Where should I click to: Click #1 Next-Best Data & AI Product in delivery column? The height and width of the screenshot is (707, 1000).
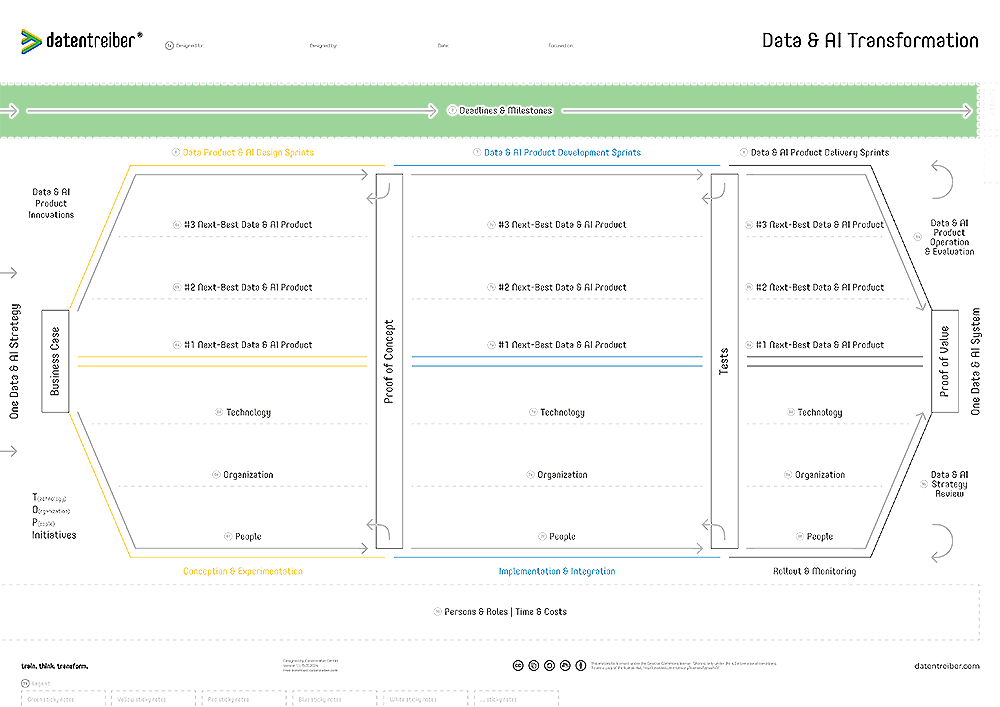point(820,345)
